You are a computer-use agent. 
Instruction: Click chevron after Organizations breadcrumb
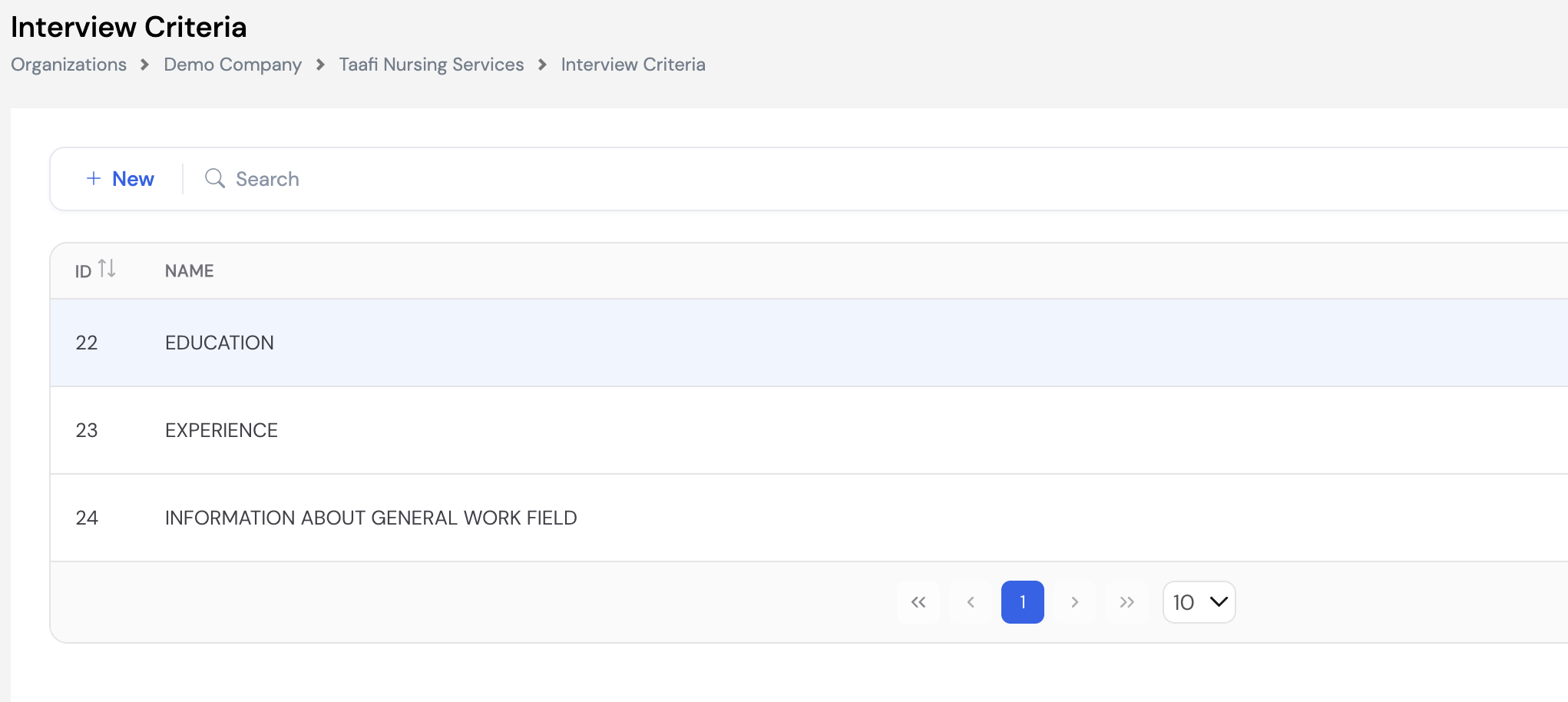pos(145,65)
